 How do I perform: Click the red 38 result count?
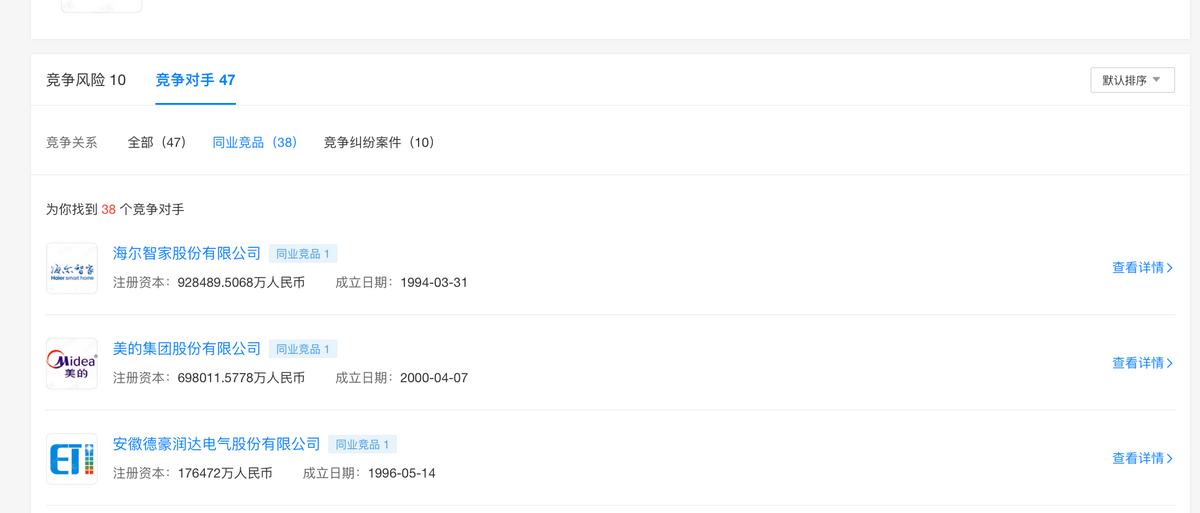109,210
